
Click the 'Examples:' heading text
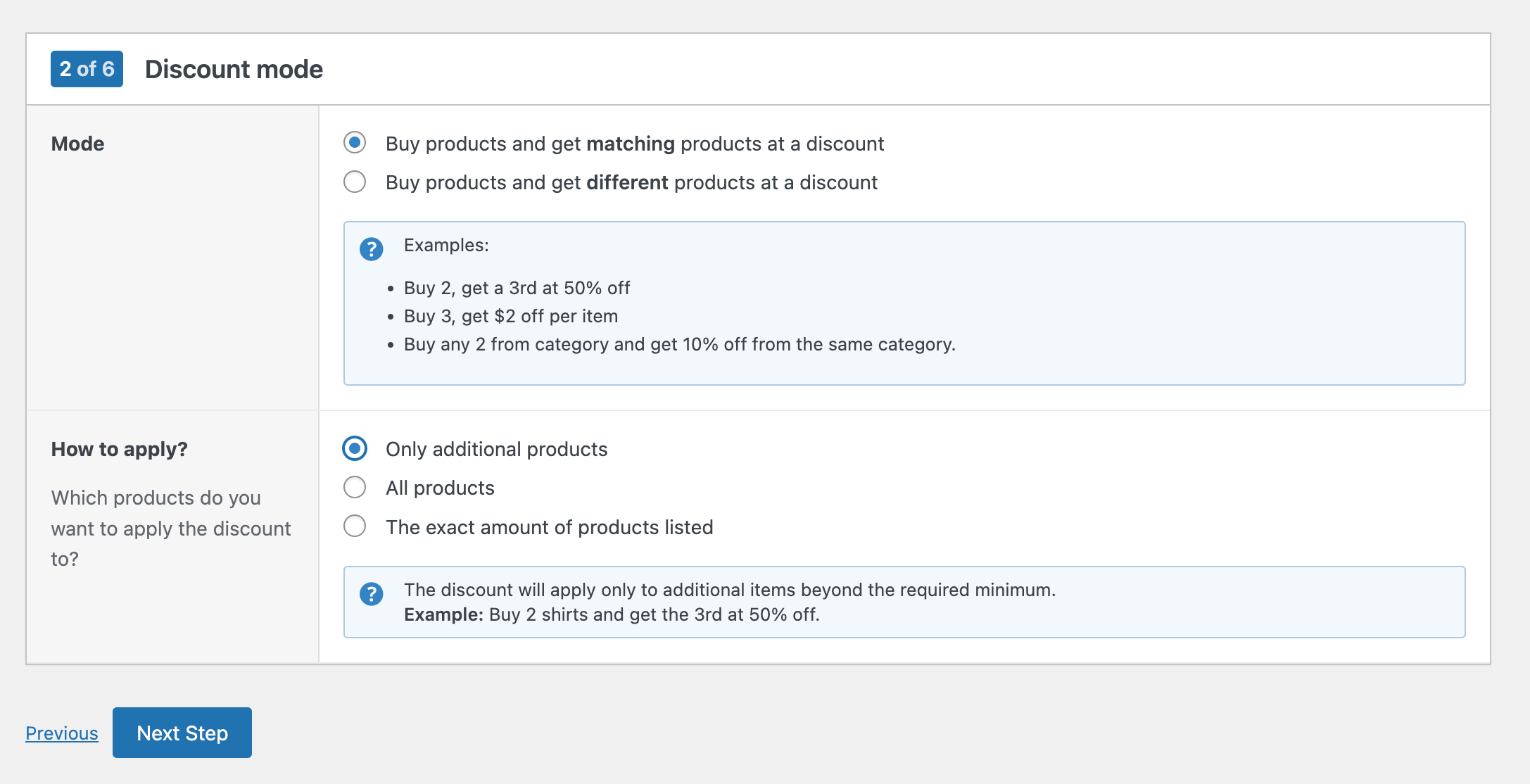445,245
